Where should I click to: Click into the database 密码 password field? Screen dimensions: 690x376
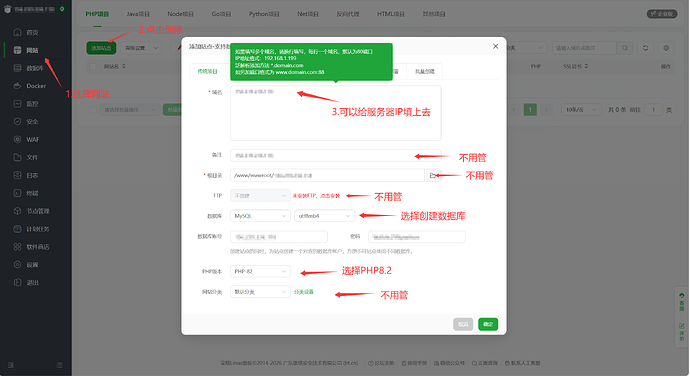417,236
